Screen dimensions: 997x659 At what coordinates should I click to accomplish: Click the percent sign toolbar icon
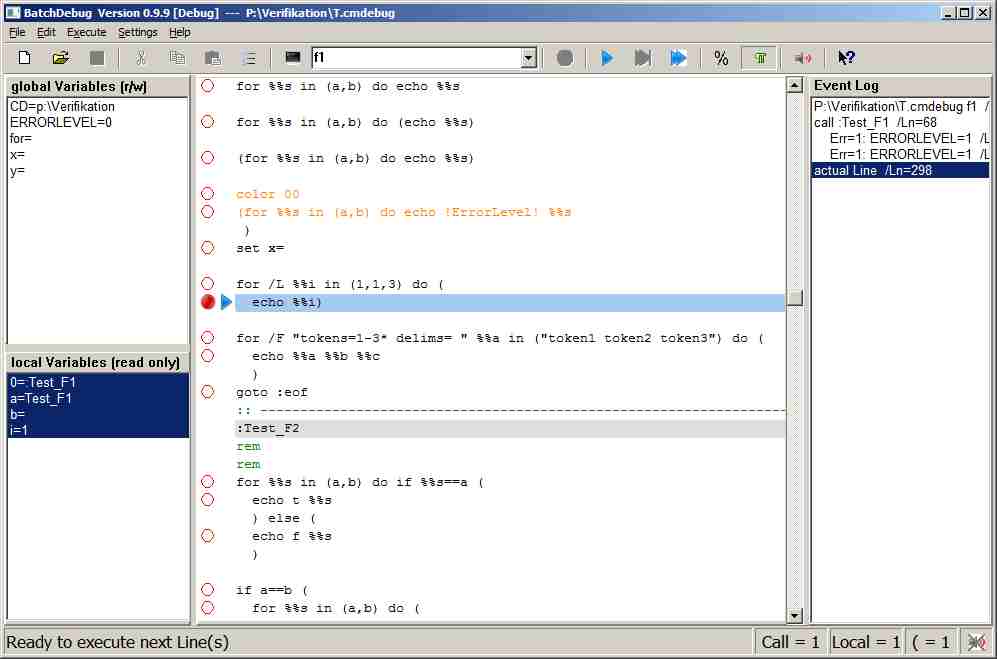[721, 58]
